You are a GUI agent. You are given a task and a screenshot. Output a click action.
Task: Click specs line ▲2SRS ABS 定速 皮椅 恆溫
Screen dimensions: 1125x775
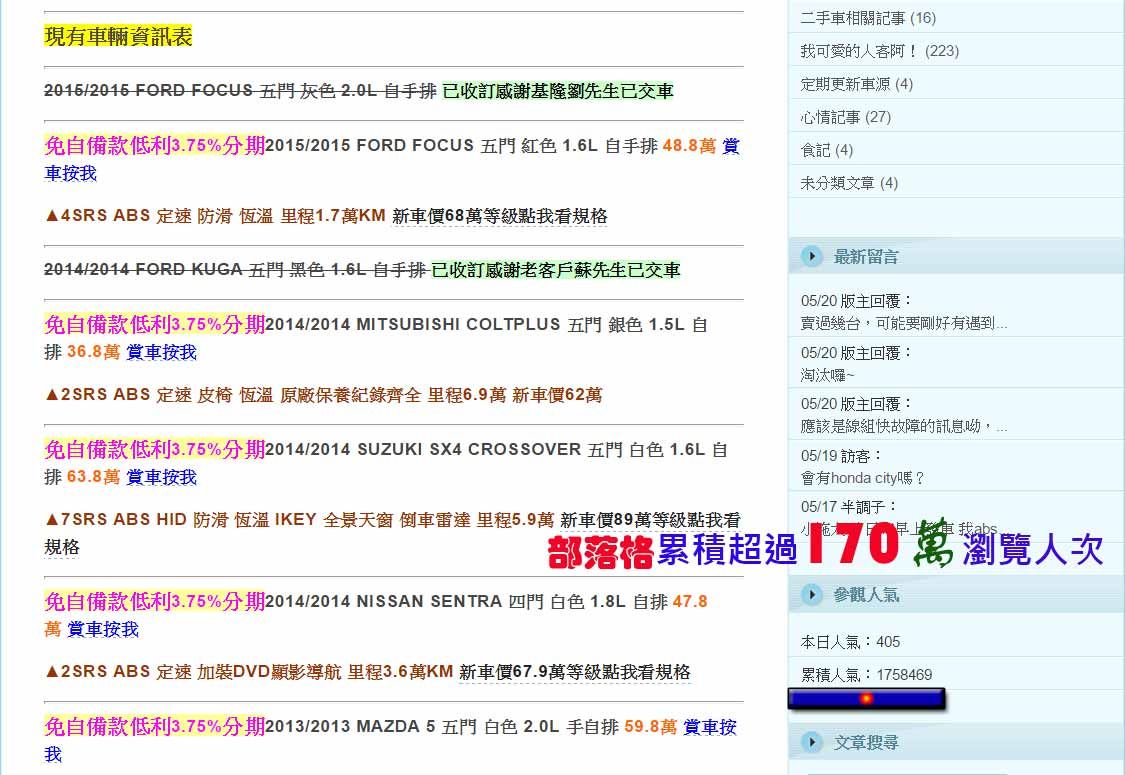[x=324, y=395]
